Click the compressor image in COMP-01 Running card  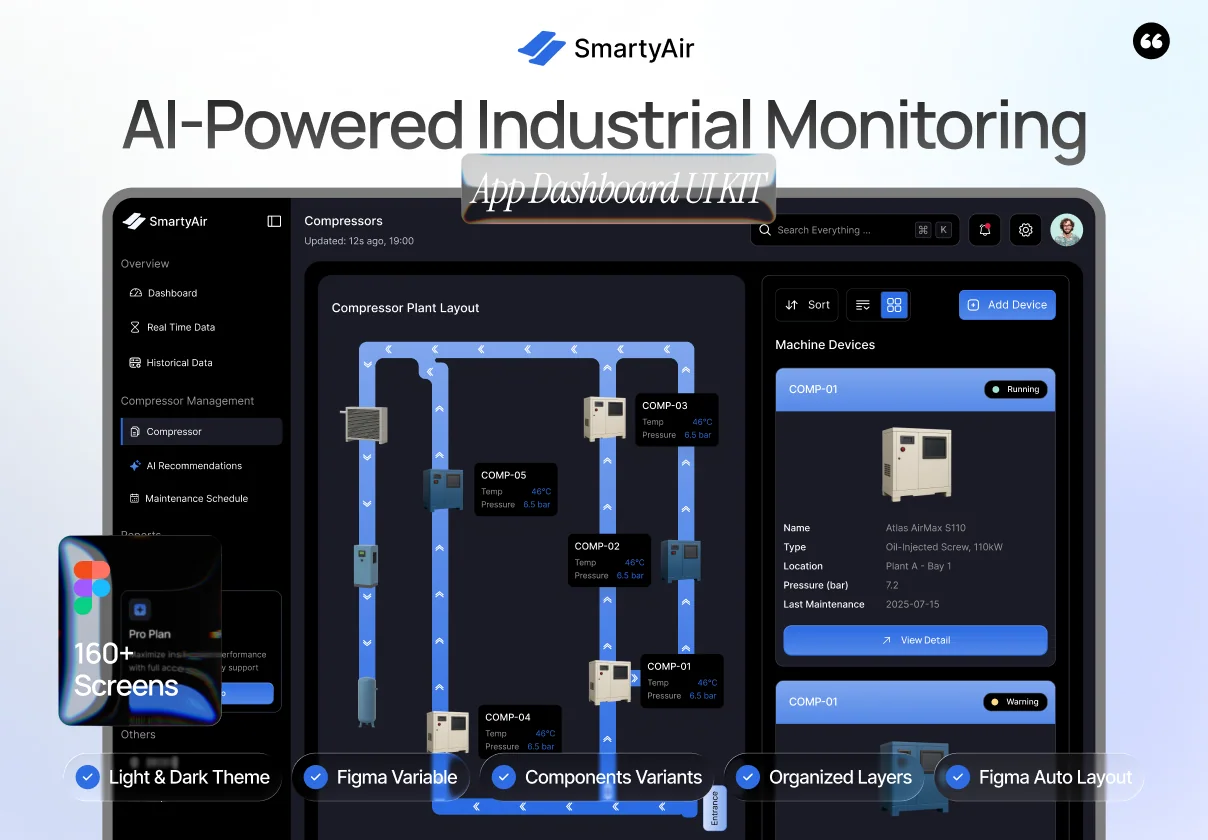(917, 463)
